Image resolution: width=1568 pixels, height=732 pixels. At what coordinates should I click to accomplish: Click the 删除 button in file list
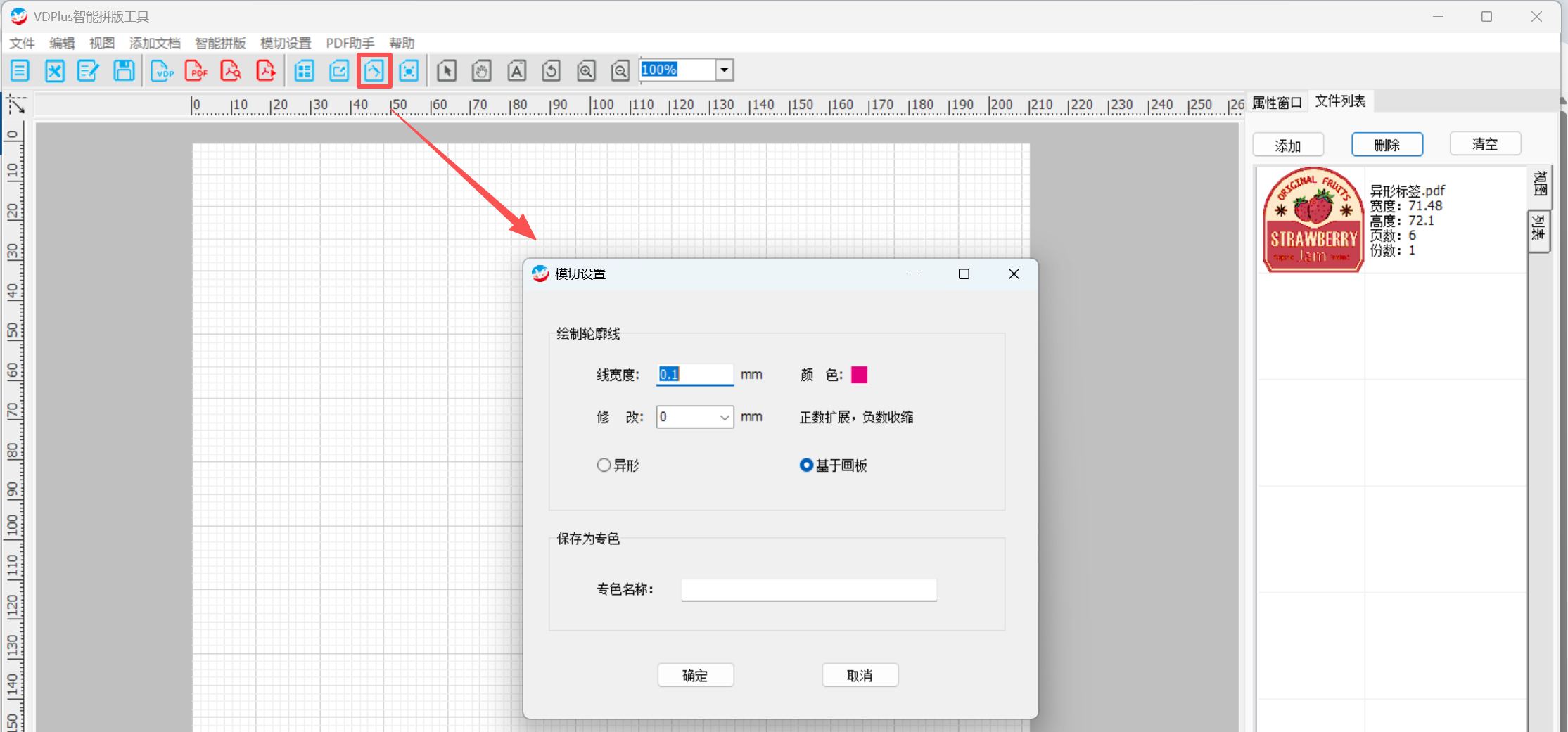(x=1387, y=145)
